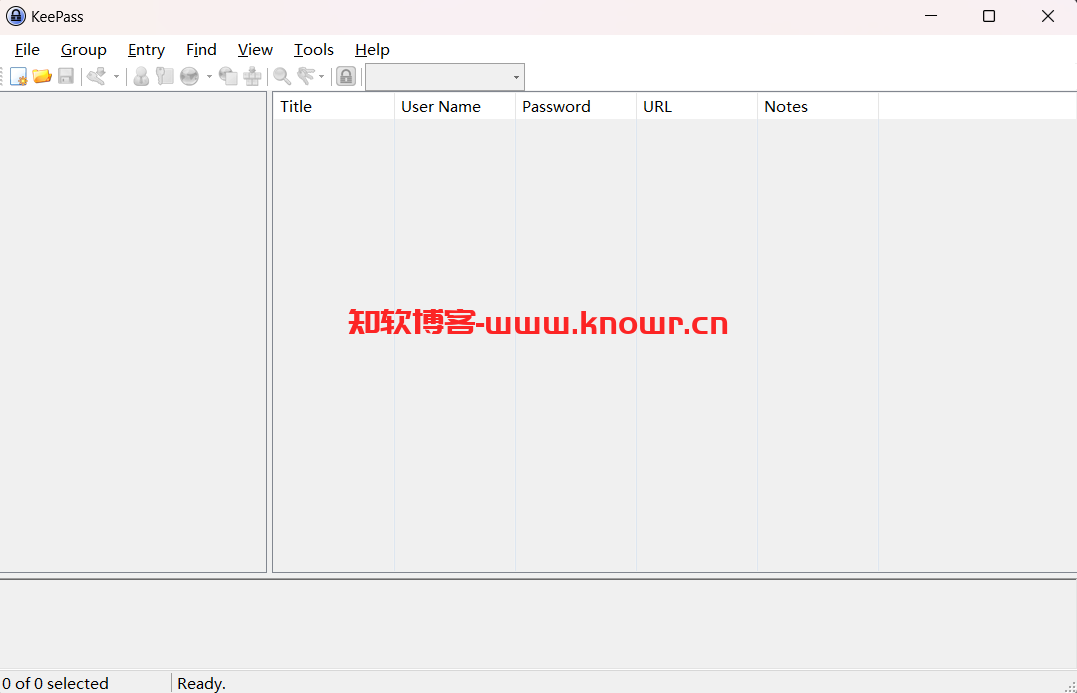1077x693 pixels.
Task: Open the Find menu
Action: coord(201,49)
